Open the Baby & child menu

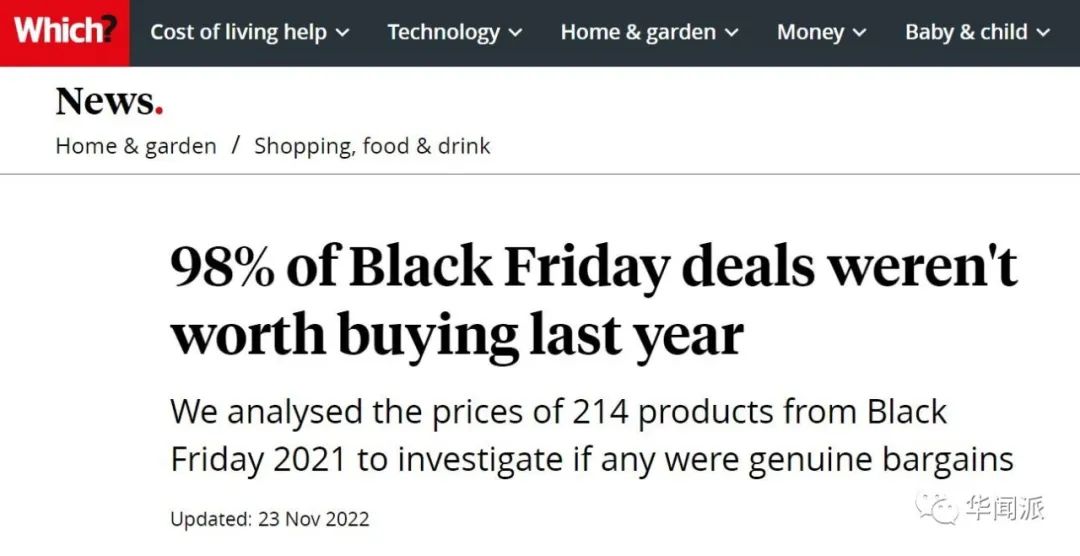pos(966,32)
